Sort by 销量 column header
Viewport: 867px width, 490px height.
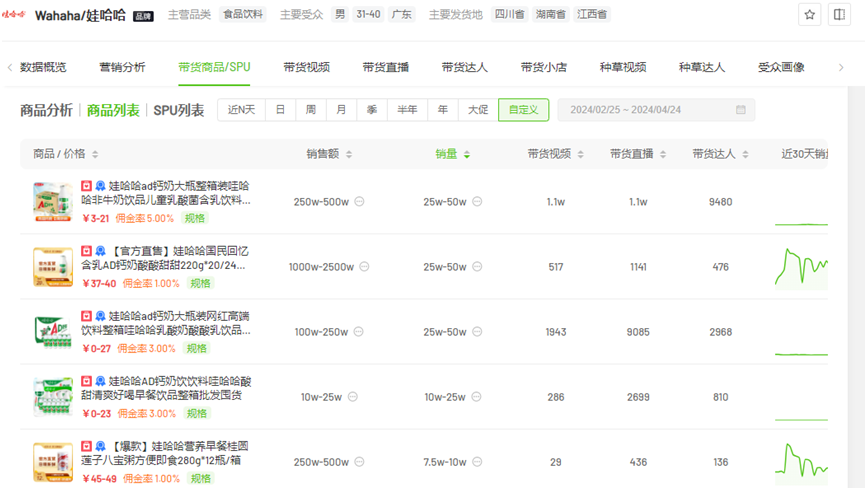[452, 154]
